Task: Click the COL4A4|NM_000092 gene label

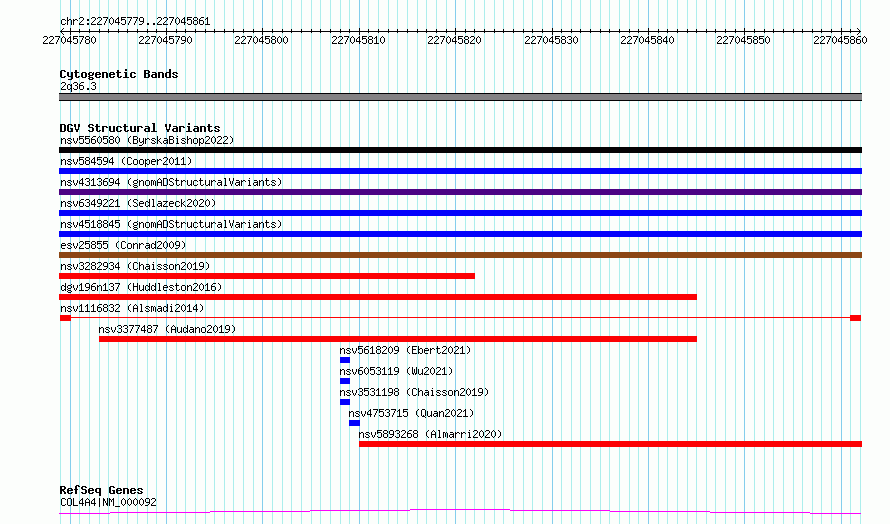Action: click(108, 502)
